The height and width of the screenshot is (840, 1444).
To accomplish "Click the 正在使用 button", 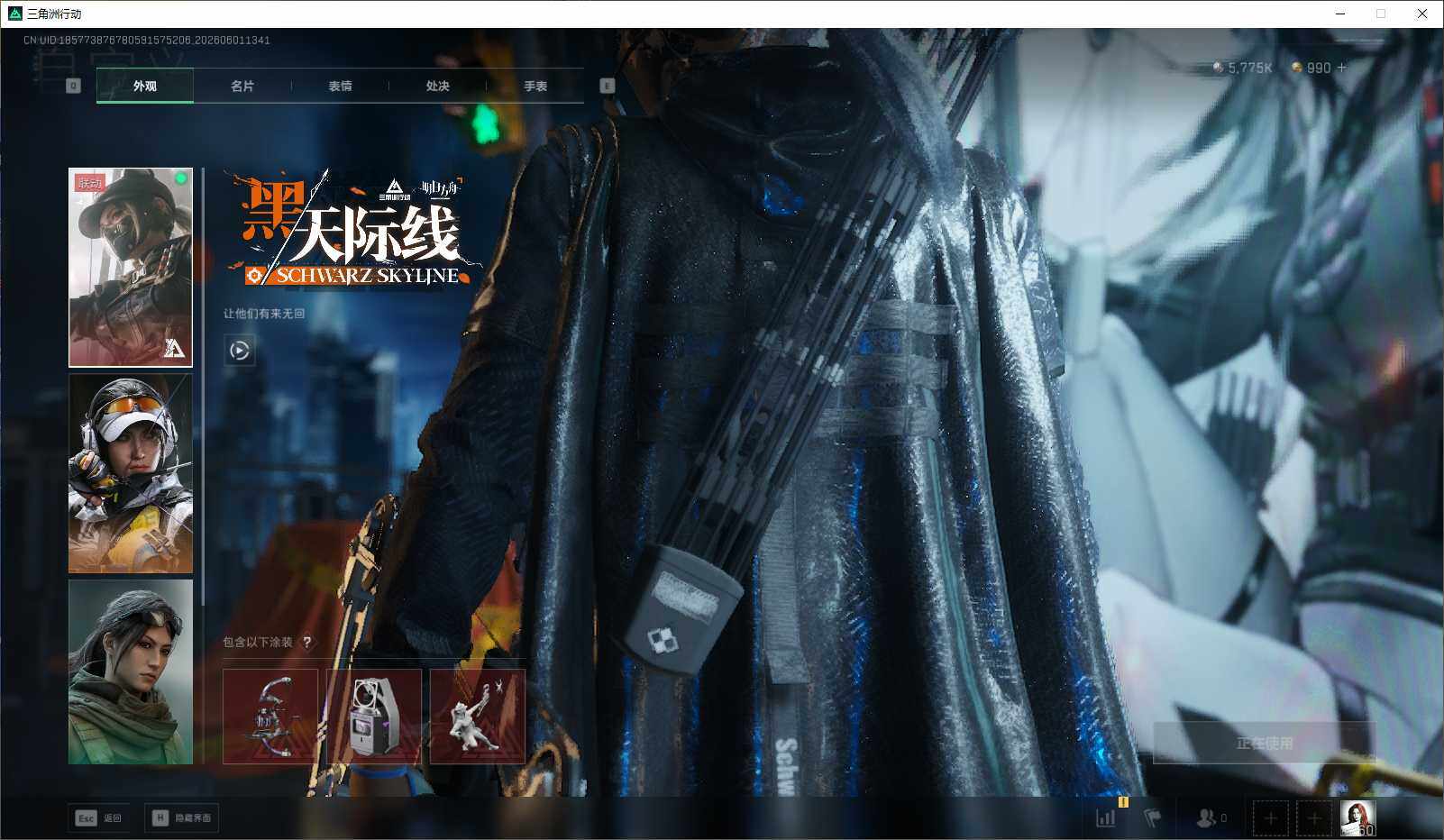I will pyautogui.click(x=1265, y=743).
